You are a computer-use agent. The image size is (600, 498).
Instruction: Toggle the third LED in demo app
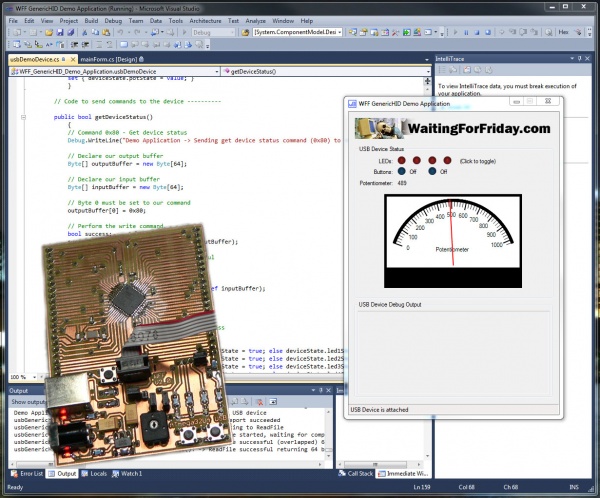432,160
